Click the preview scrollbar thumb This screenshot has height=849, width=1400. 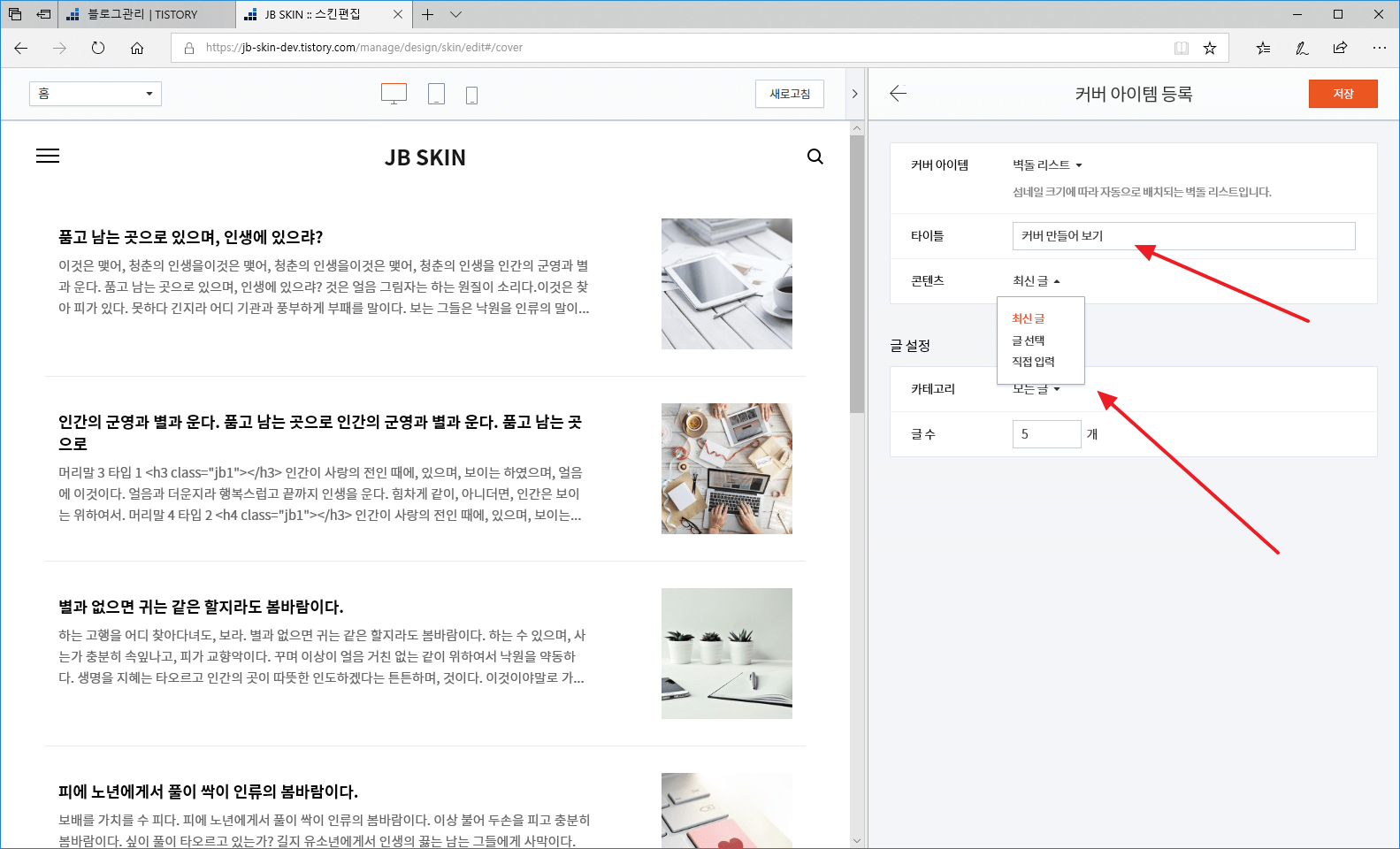click(856, 274)
